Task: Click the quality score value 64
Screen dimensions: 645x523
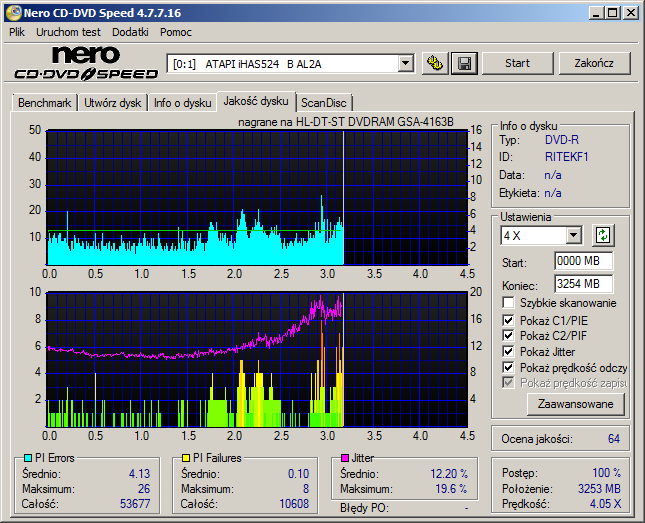Action: 614,439
